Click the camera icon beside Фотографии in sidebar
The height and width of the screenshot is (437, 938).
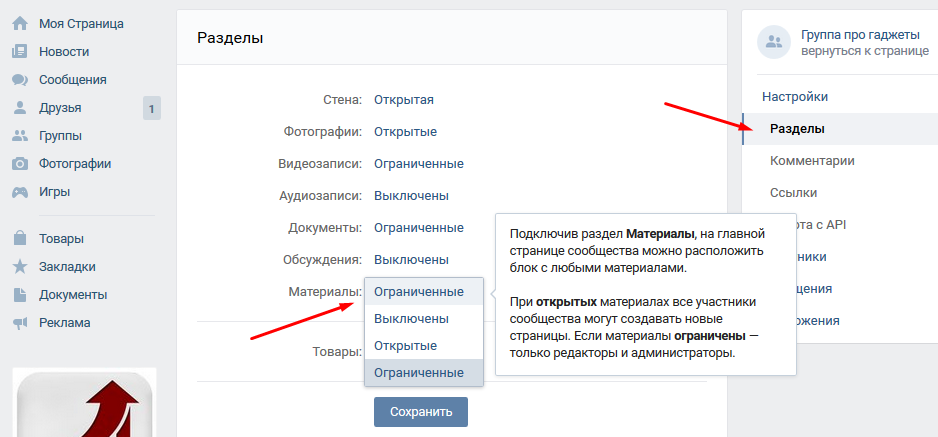click(20, 164)
